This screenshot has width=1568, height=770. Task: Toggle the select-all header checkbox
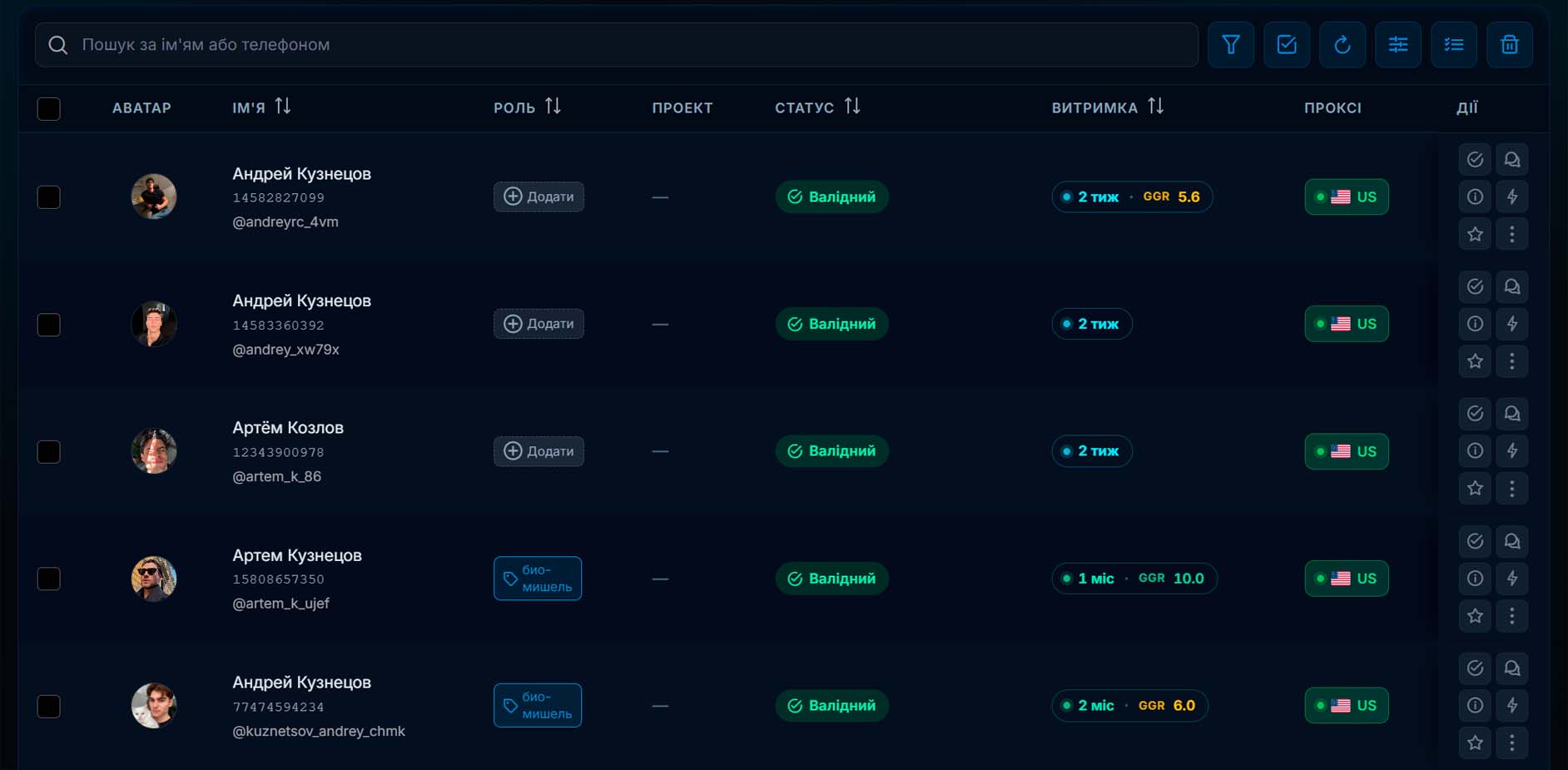tap(49, 109)
